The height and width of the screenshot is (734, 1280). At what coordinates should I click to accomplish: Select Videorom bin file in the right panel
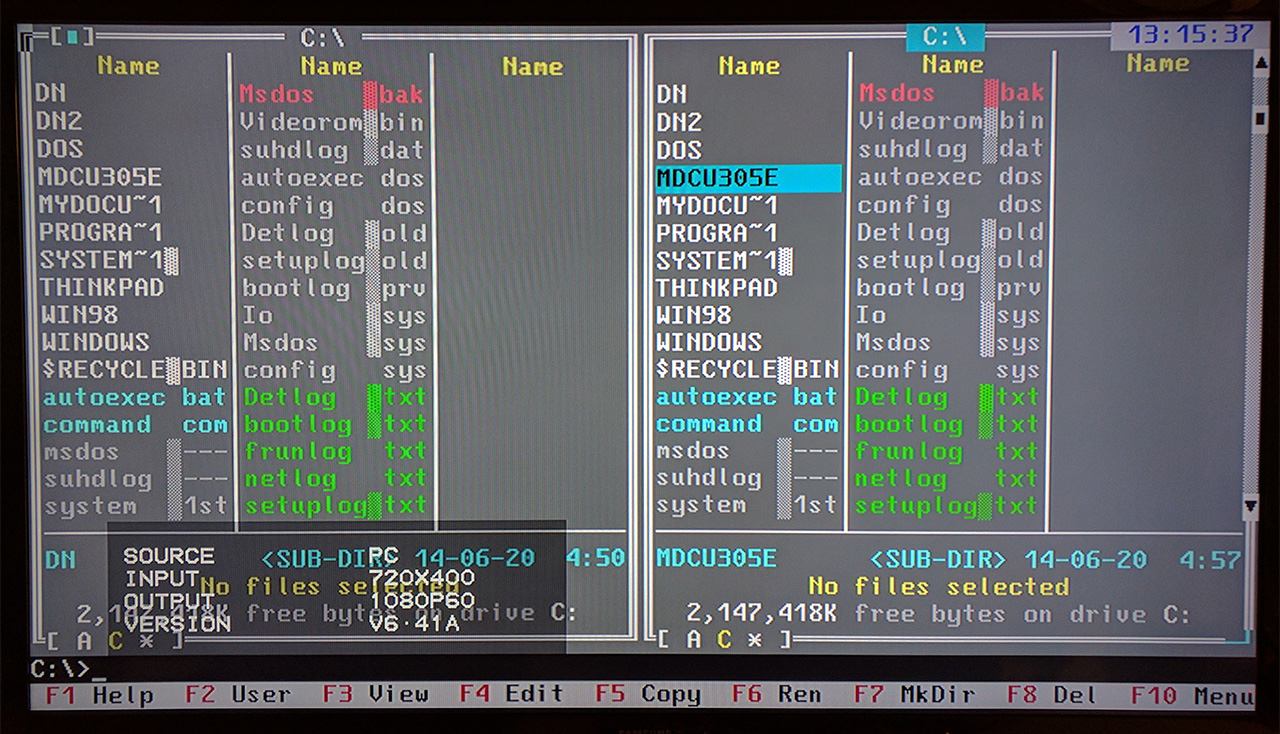pyautogui.click(x=951, y=121)
